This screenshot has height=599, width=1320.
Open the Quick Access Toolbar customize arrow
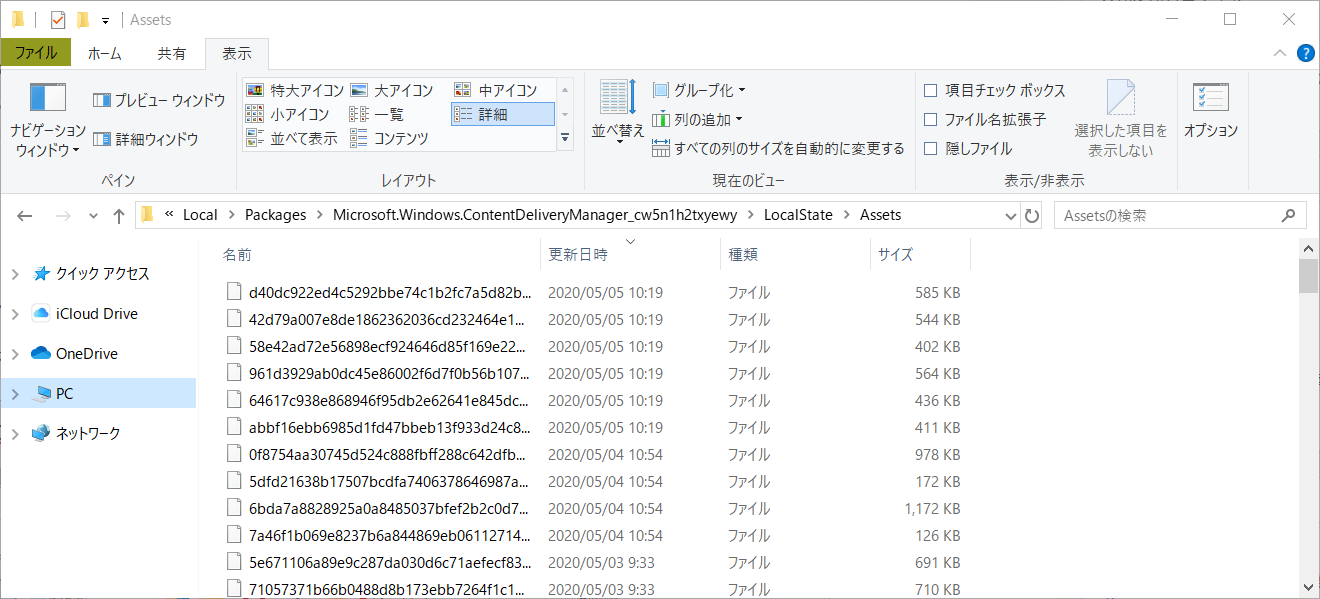pyautogui.click(x=105, y=20)
